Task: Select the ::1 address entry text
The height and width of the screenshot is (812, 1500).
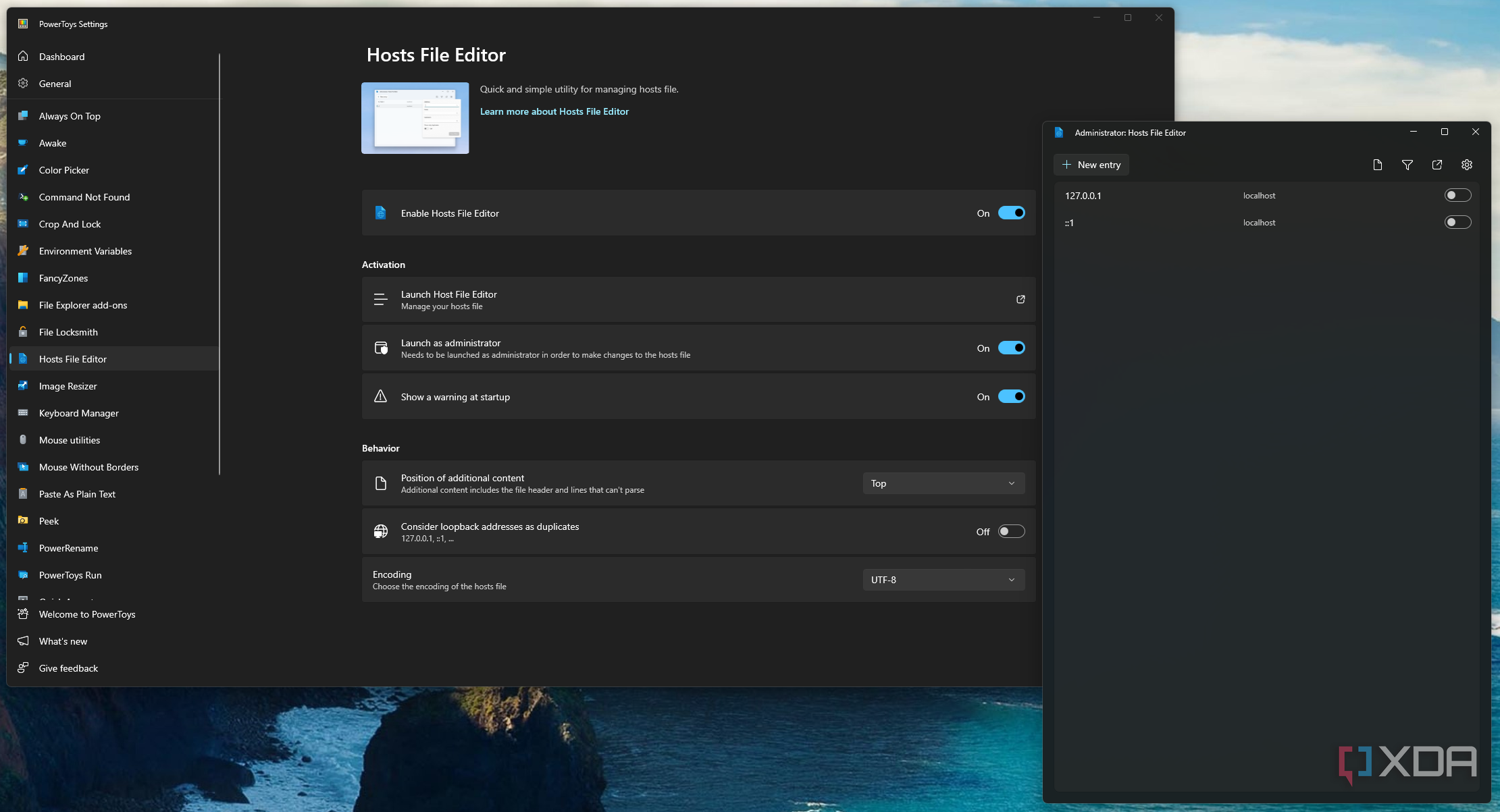Action: pos(1069,223)
